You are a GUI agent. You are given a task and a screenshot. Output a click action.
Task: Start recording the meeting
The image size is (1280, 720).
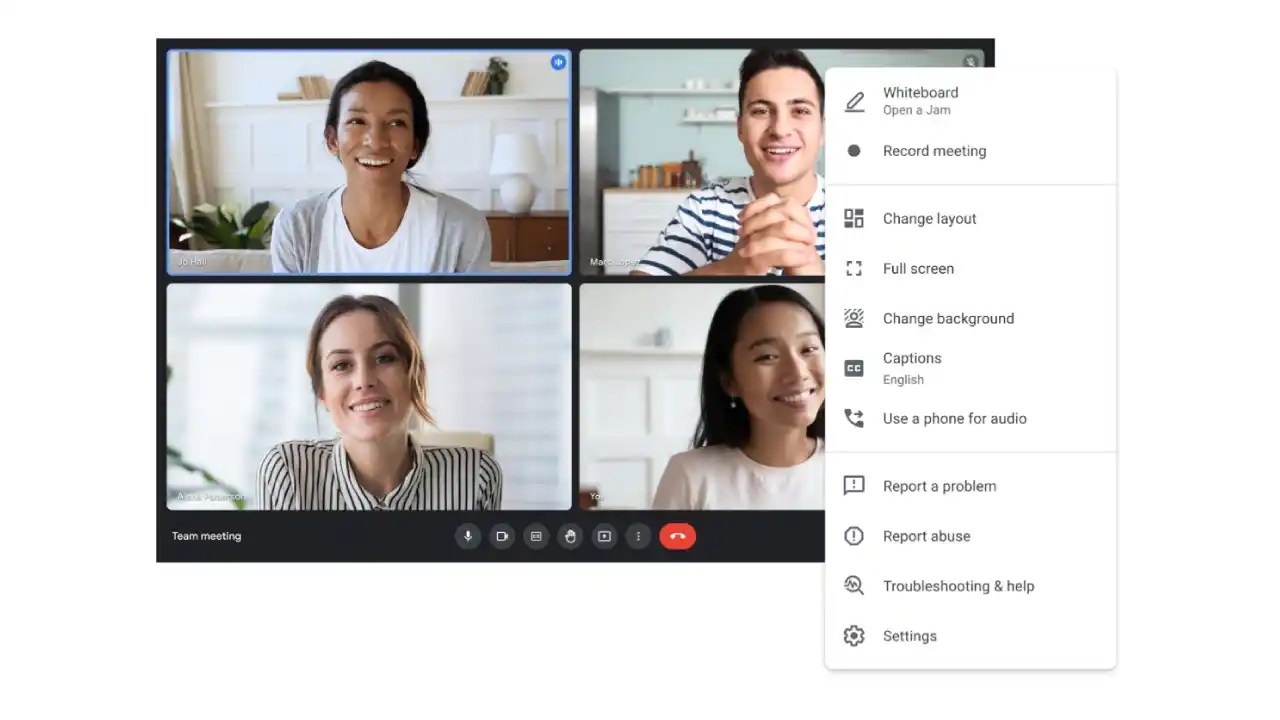click(934, 151)
